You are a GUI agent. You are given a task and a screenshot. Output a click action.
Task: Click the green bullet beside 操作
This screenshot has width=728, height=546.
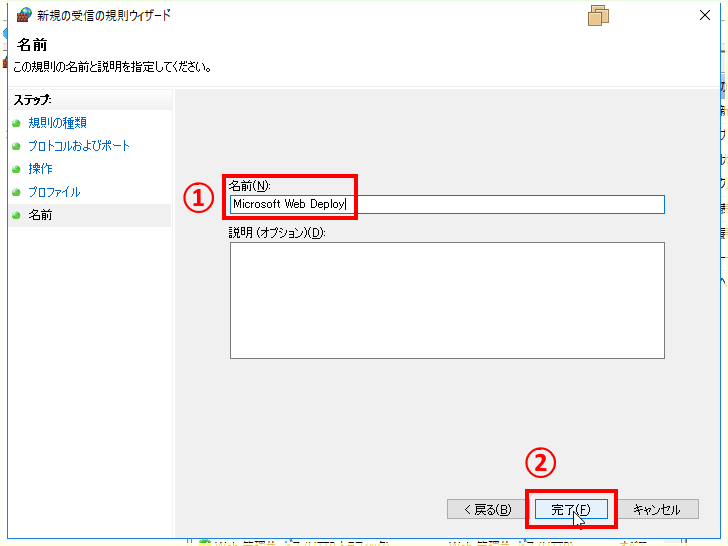point(16,169)
